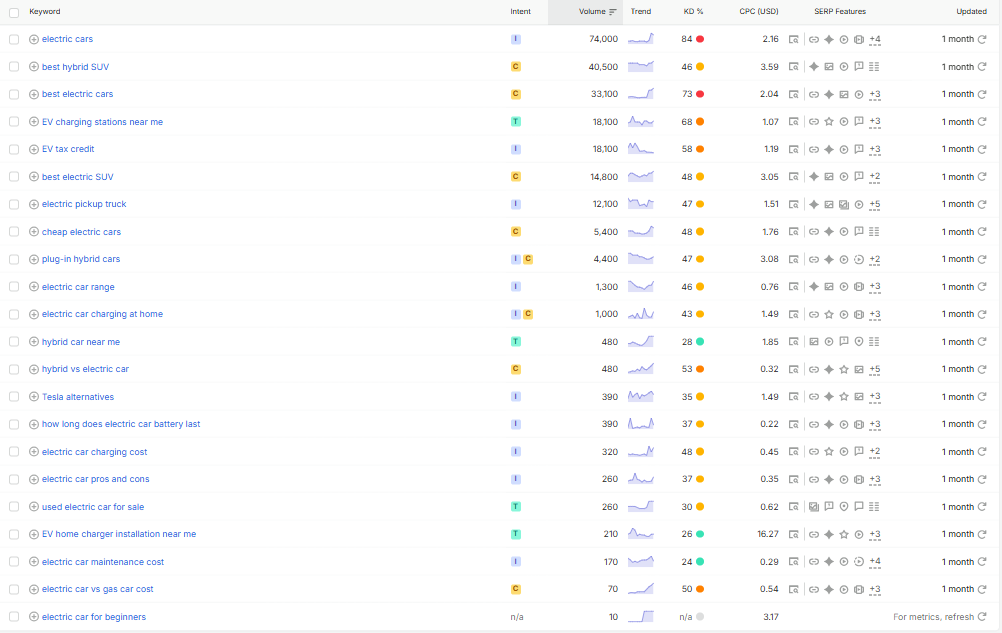Screen dimensions: 1002x633
Task: Open SERP view icon for electric car vs gas car cost
Action: 793,589
